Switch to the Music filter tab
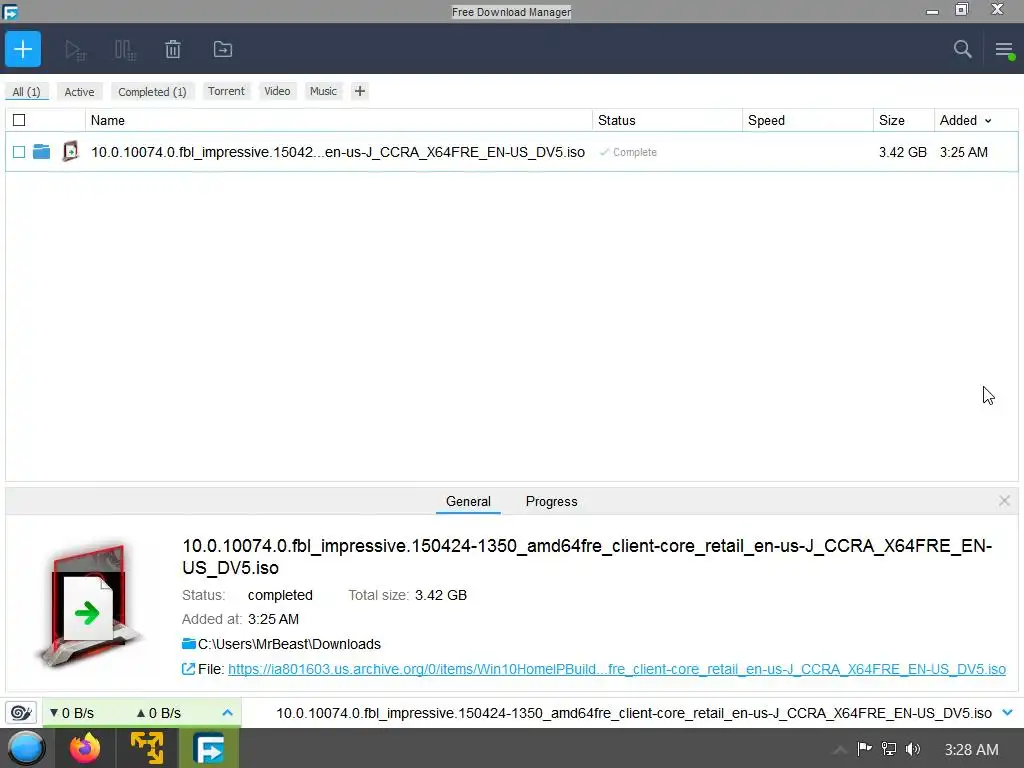 323,91
